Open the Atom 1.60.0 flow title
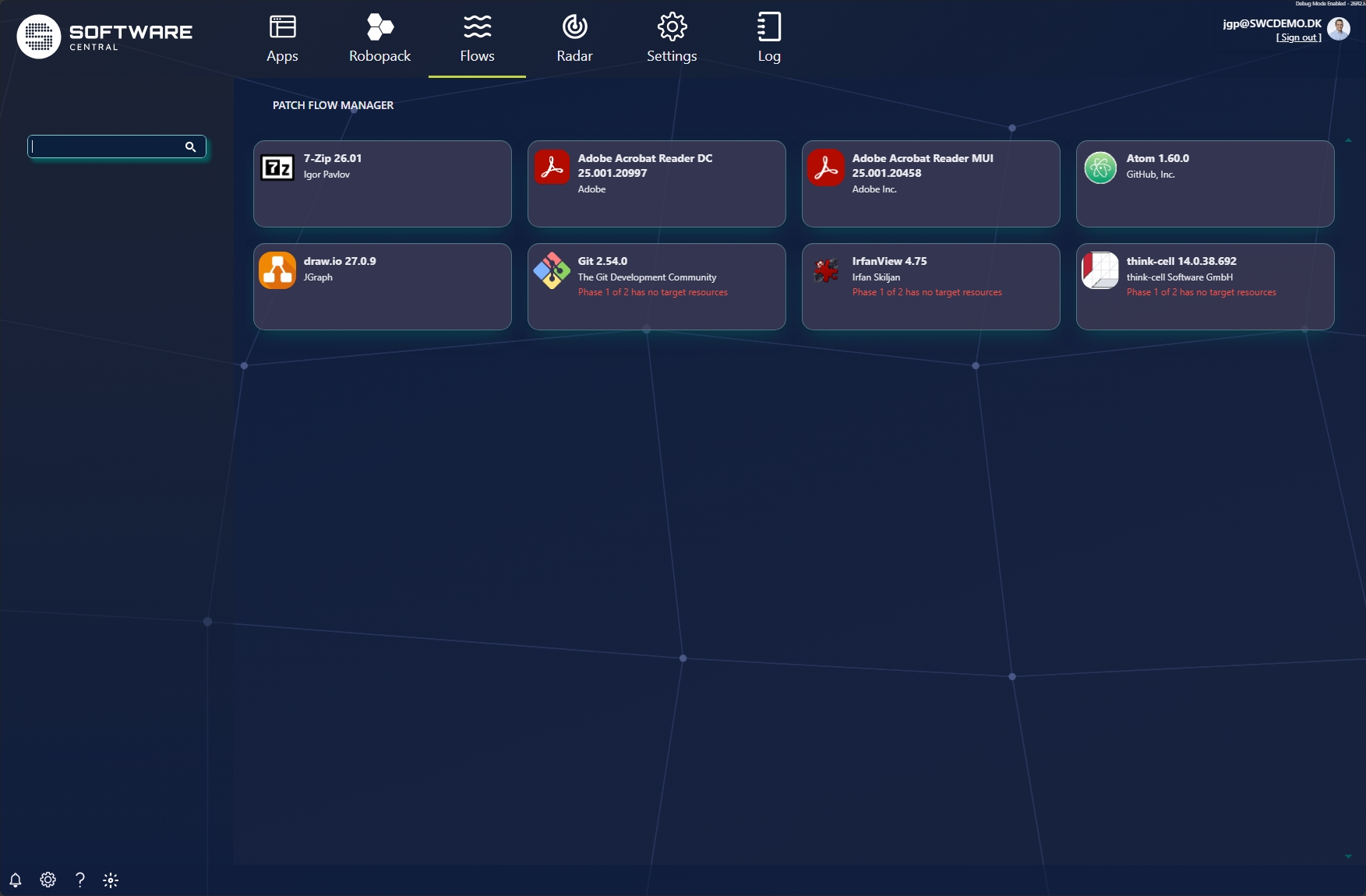This screenshot has height=896, width=1366. click(1157, 158)
